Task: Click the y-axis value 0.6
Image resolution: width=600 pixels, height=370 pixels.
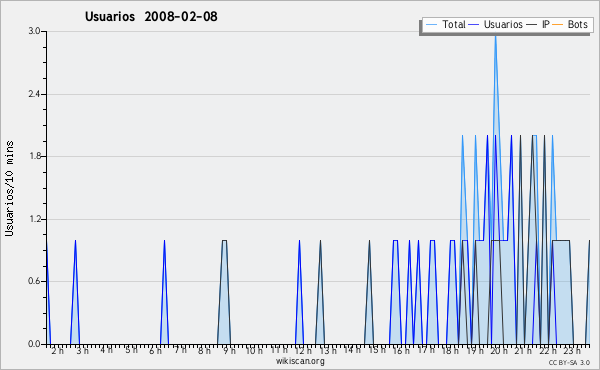Action: (x=34, y=281)
